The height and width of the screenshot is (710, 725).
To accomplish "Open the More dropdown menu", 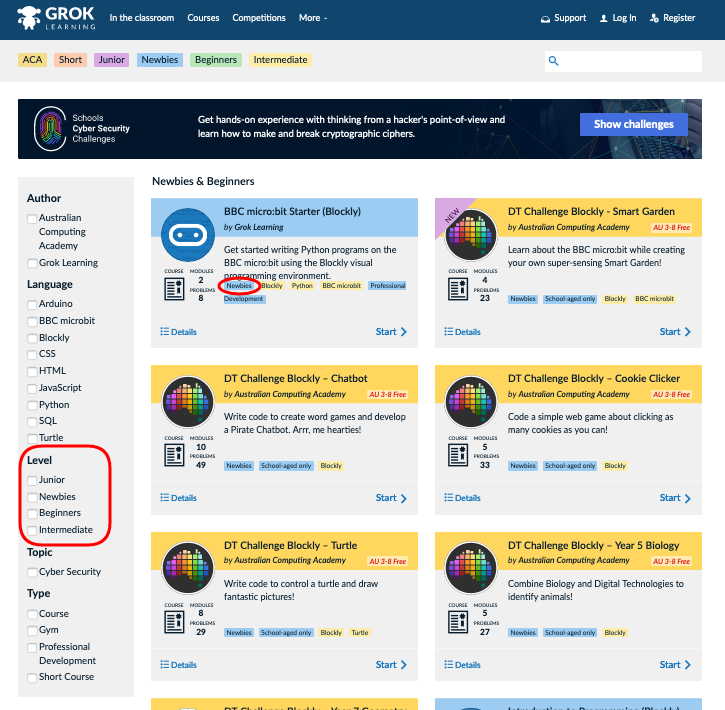I will 313,18.
